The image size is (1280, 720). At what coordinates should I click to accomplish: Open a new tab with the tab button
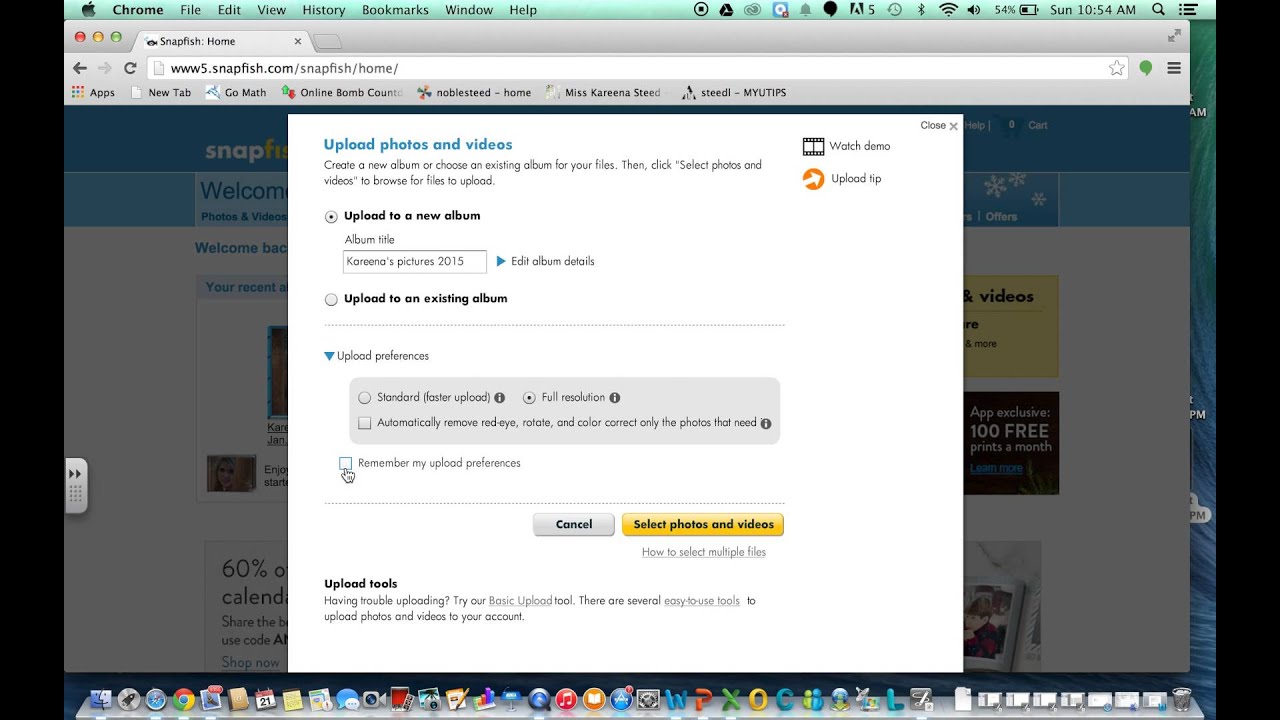click(x=327, y=42)
